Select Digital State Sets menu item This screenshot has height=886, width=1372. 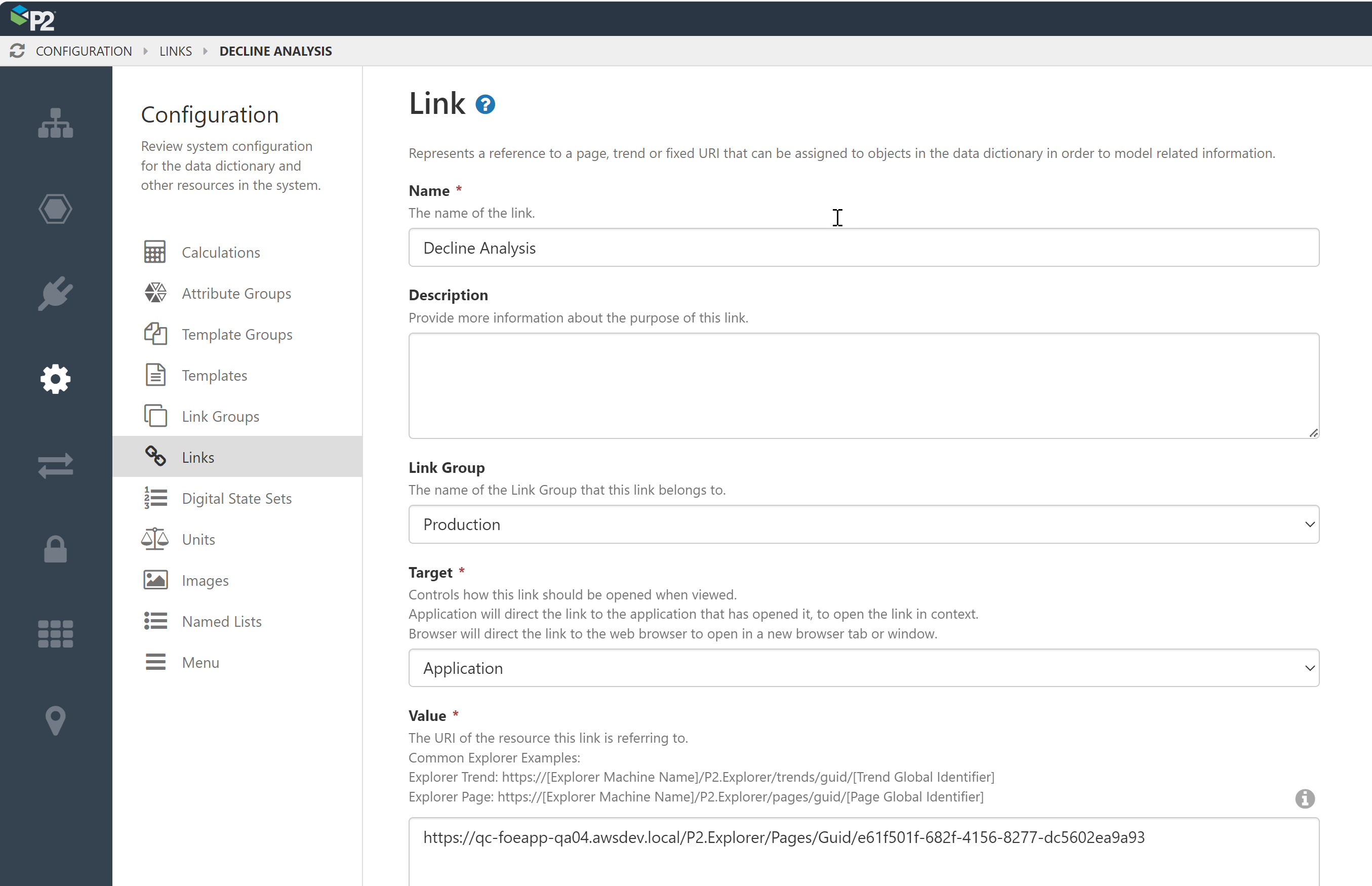[x=236, y=498]
